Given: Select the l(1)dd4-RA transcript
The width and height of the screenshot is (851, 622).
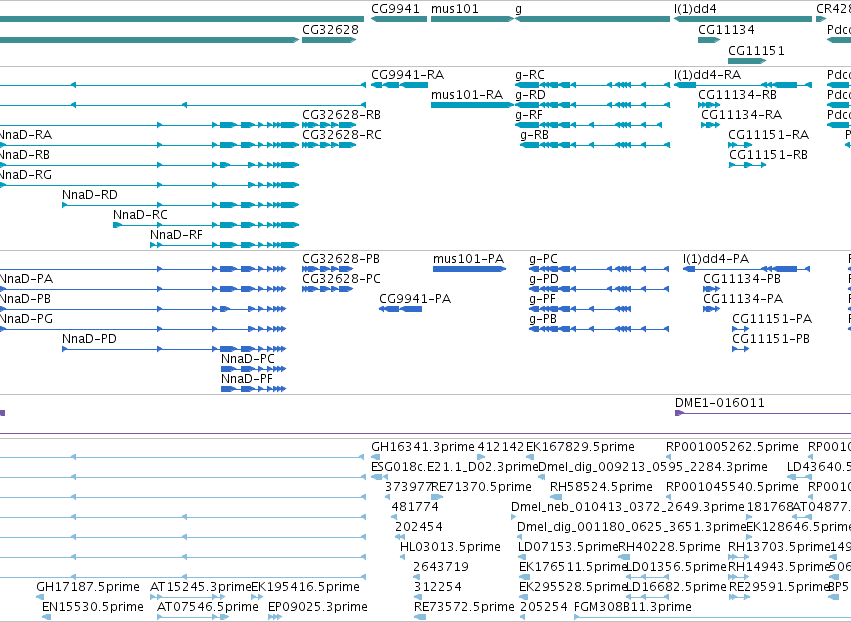Looking at the screenshot, I should coord(743,85).
